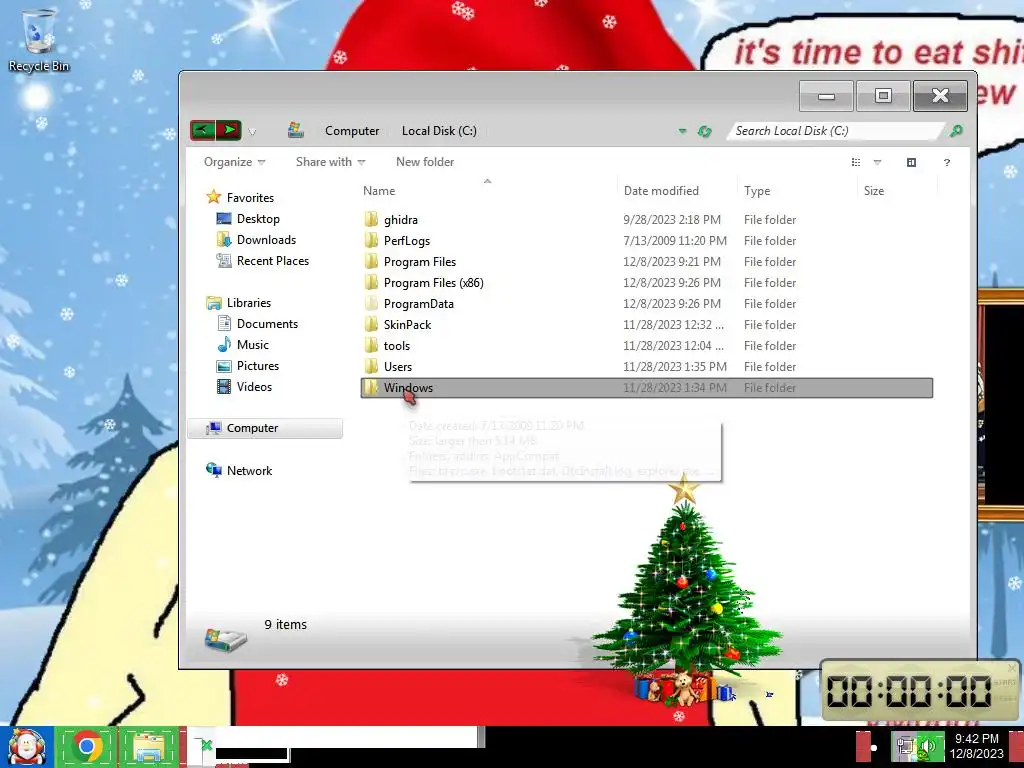Go forward with the red forward arrow
This screenshot has width=1024, height=768.
coord(229,130)
